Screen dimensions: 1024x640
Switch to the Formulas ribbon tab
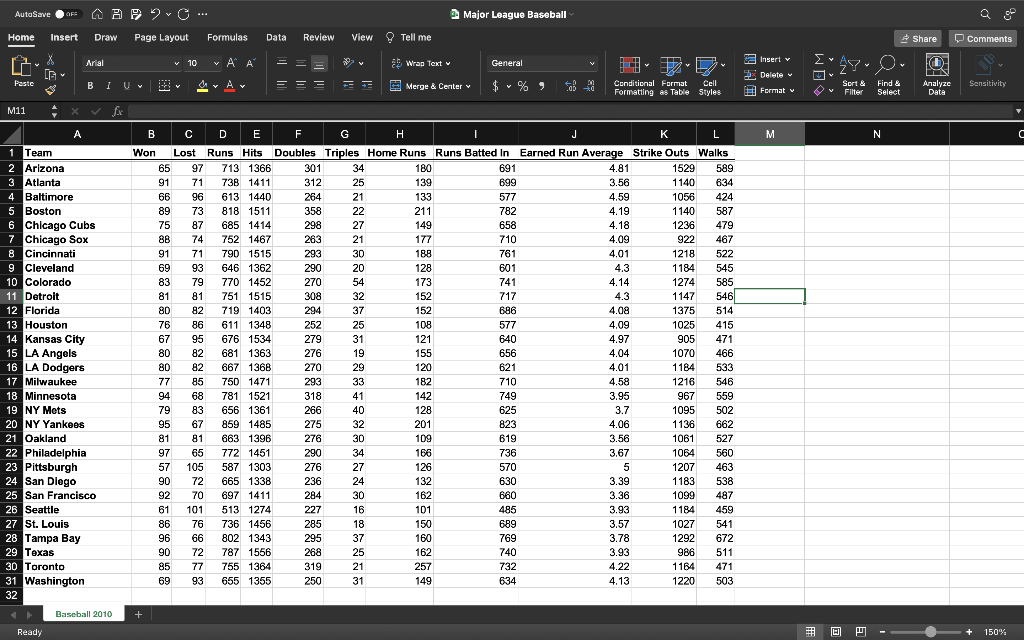225,36
